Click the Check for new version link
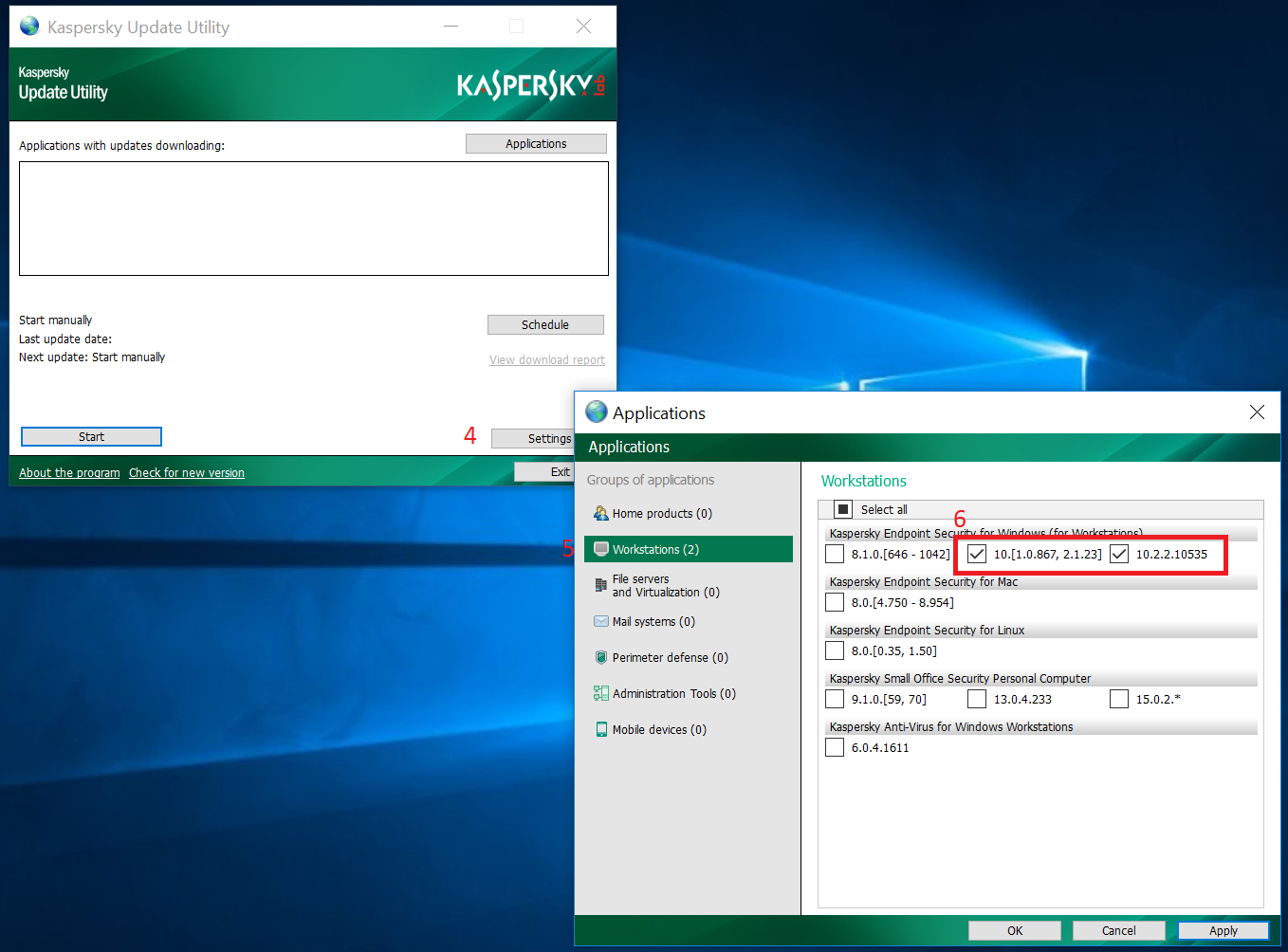1288x952 pixels. [x=187, y=472]
